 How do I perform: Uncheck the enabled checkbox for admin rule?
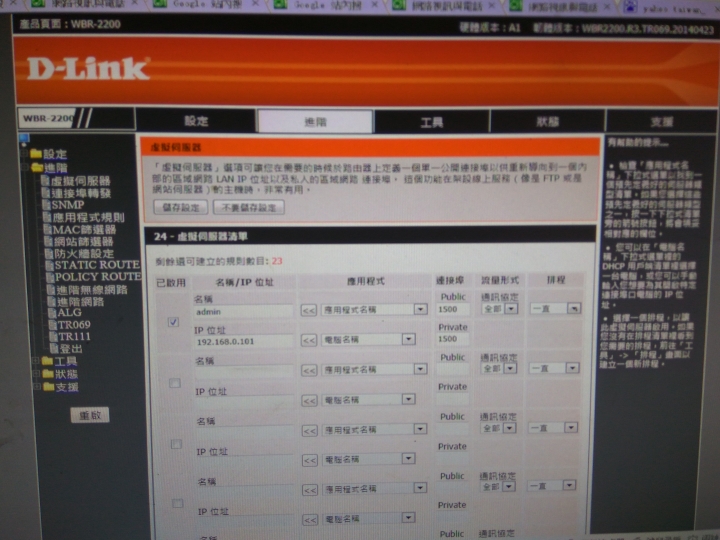[173, 322]
